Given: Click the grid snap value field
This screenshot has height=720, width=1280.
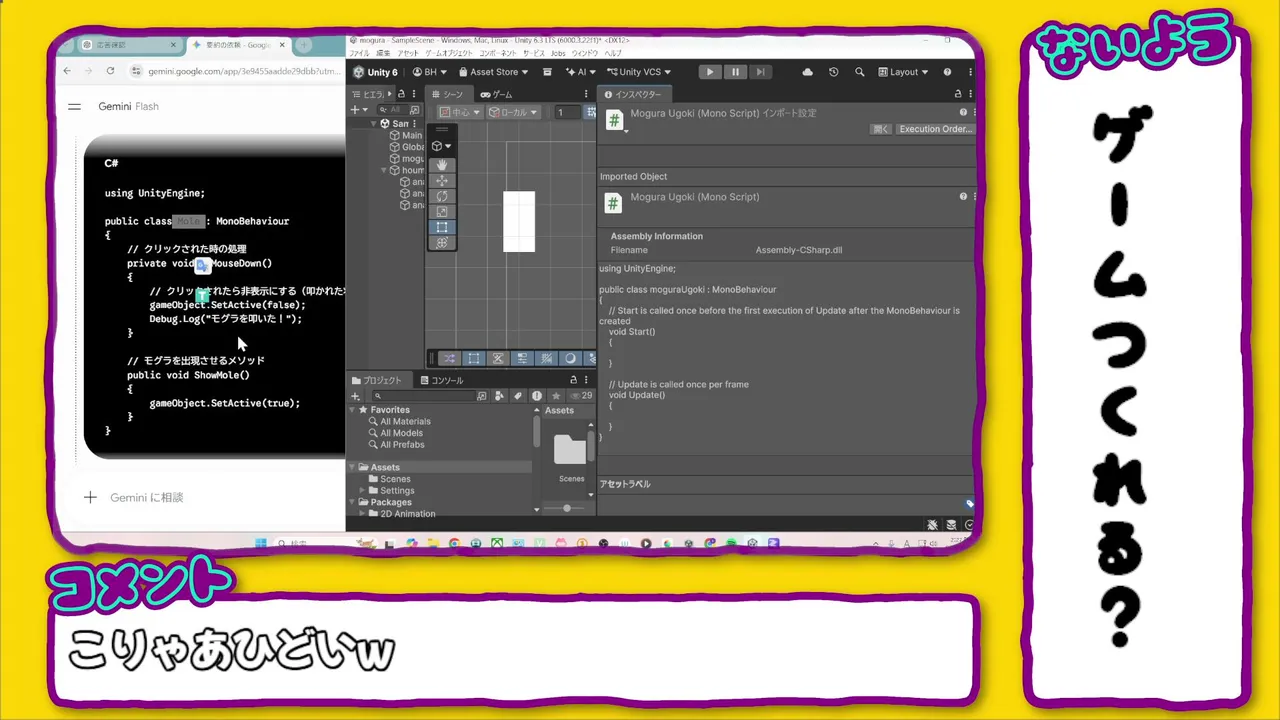Looking at the screenshot, I should [x=566, y=112].
